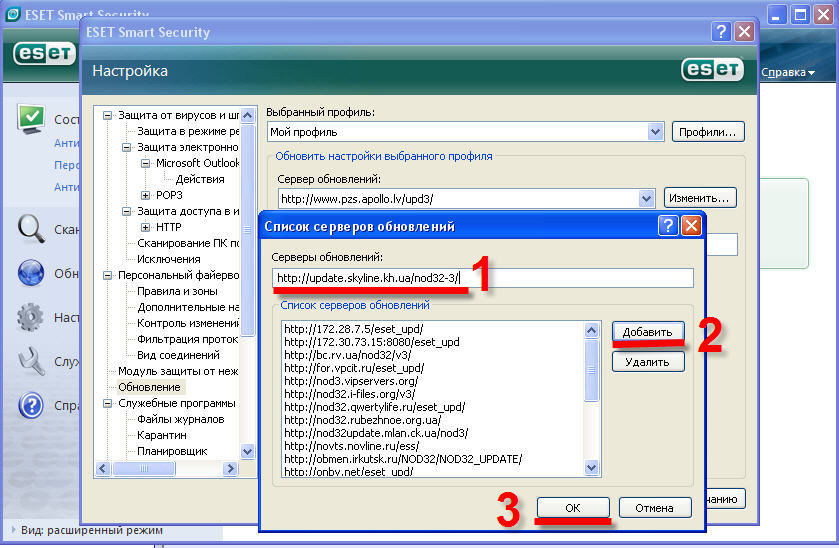Select Действия in the settings tree
The image size is (839, 548).
click(x=200, y=179)
